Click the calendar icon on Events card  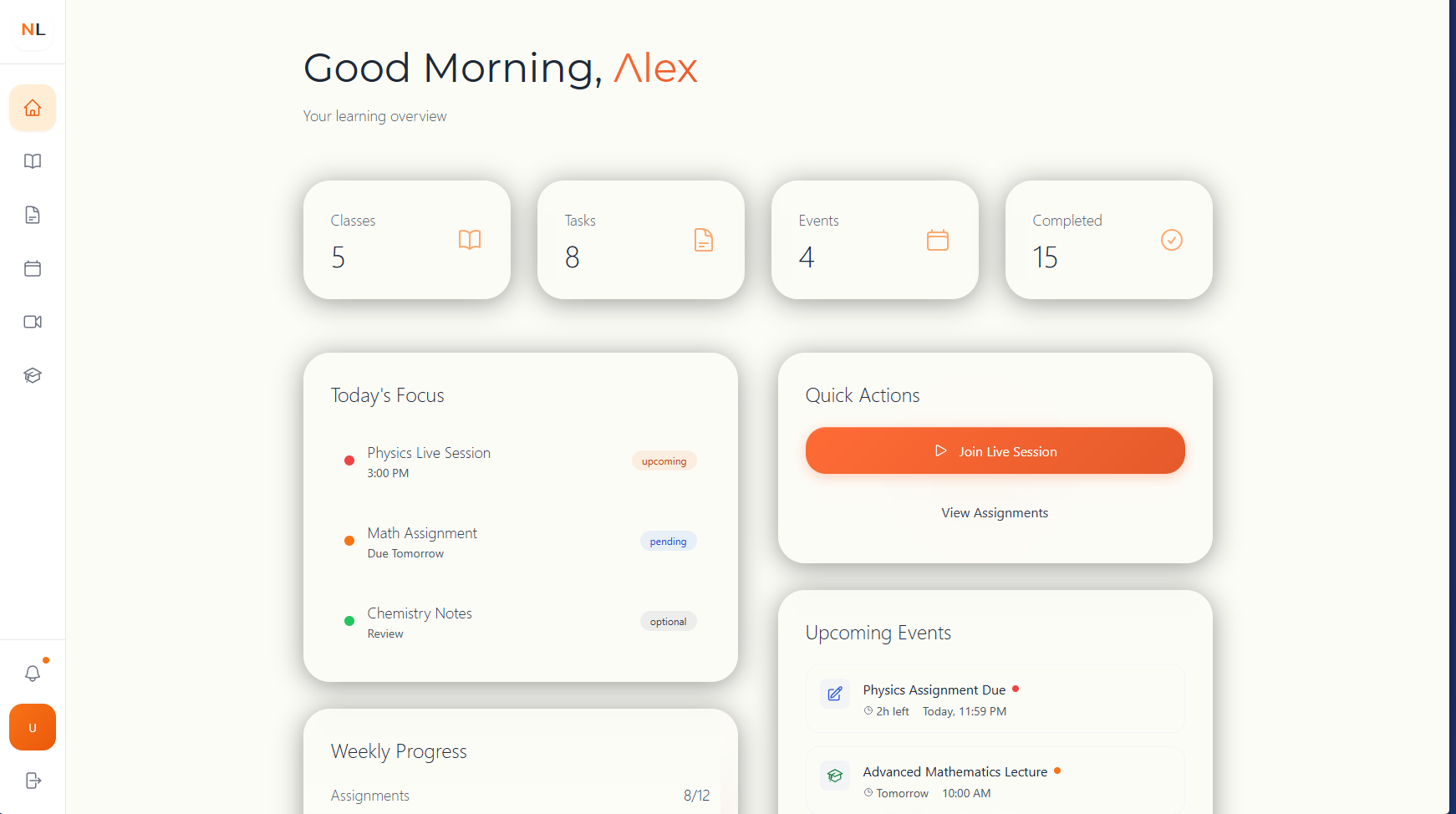[938, 240]
